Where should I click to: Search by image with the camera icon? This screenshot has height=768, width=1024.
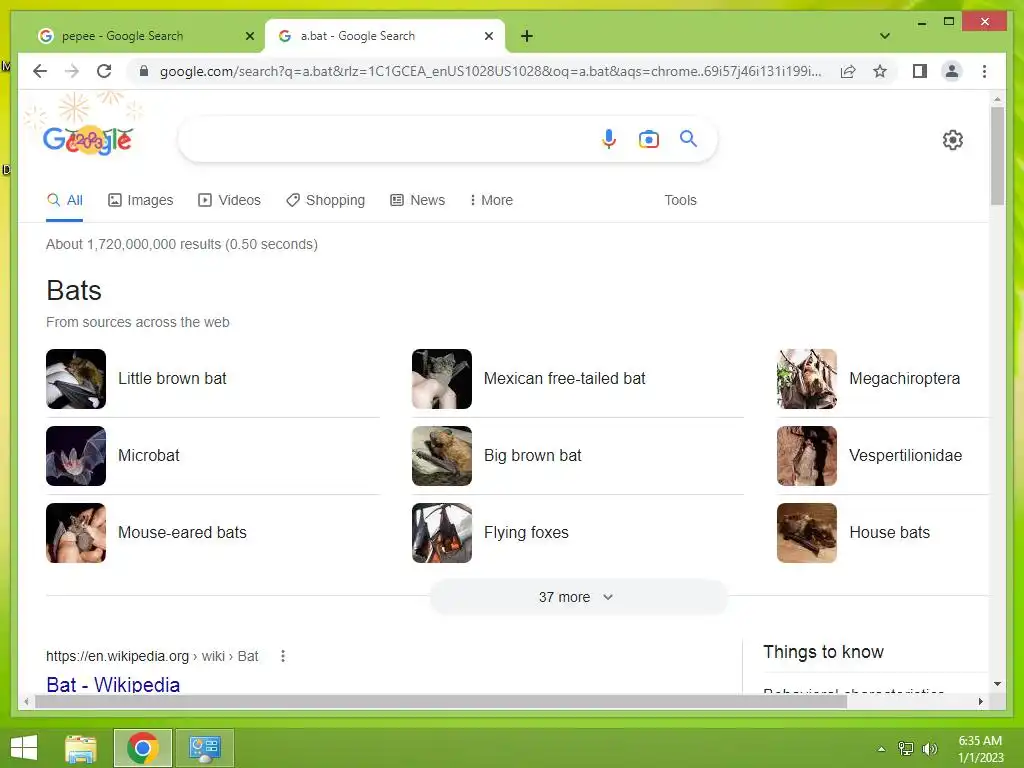click(x=648, y=139)
